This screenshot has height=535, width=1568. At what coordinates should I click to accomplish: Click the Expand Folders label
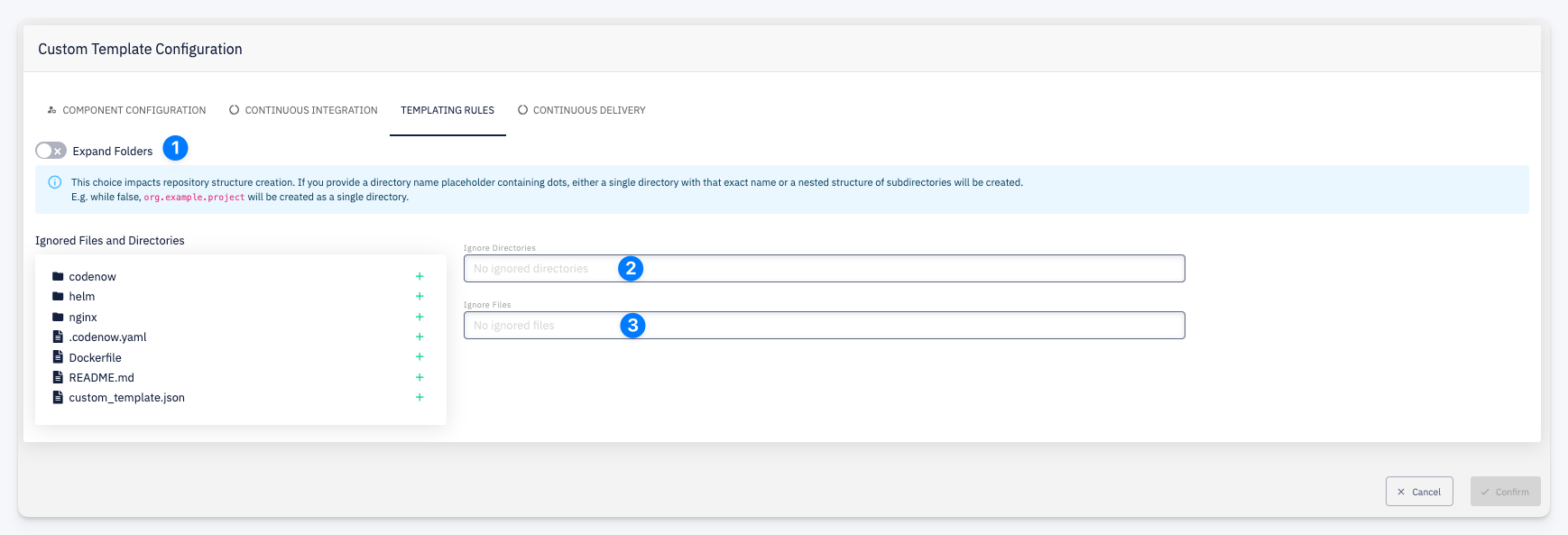[x=113, y=152]
